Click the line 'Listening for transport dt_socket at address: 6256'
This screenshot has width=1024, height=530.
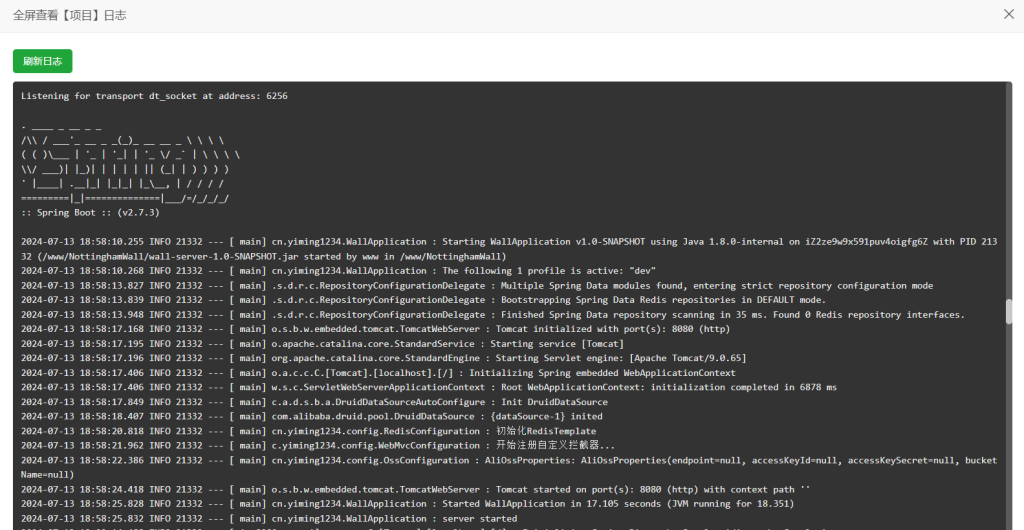pos(154,96)
